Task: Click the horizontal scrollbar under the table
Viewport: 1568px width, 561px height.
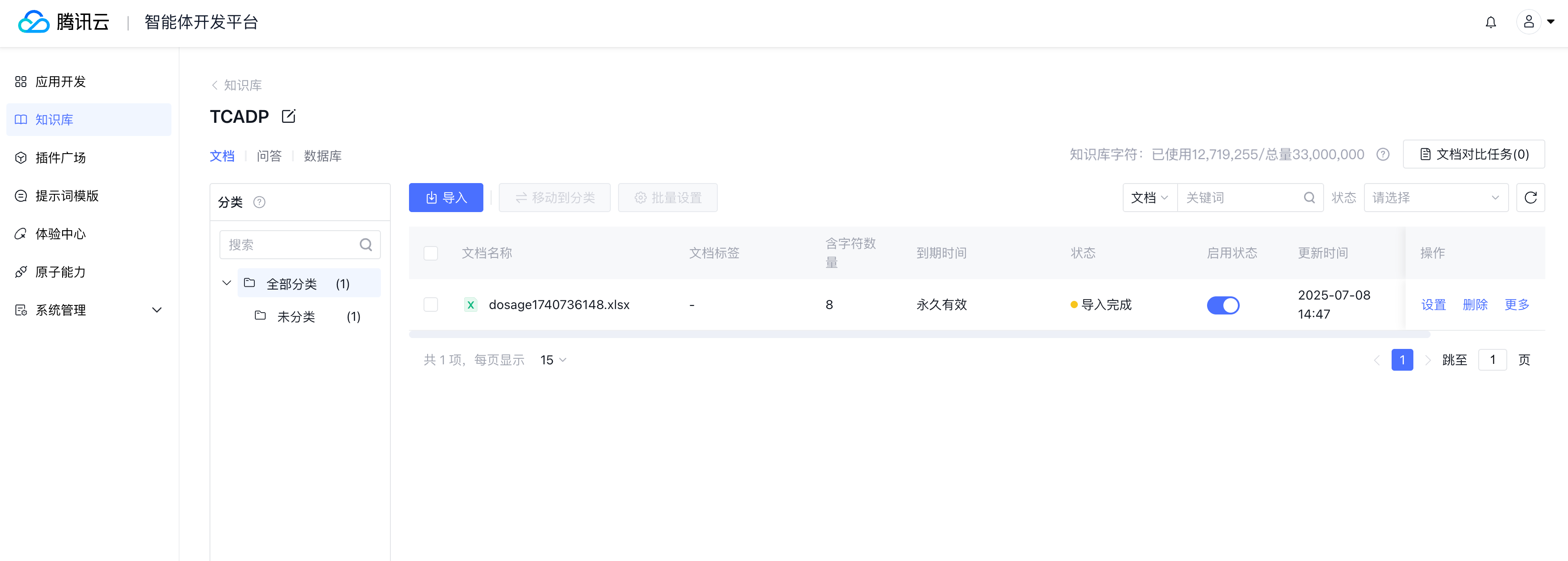Action: click(x=919, y=334)
